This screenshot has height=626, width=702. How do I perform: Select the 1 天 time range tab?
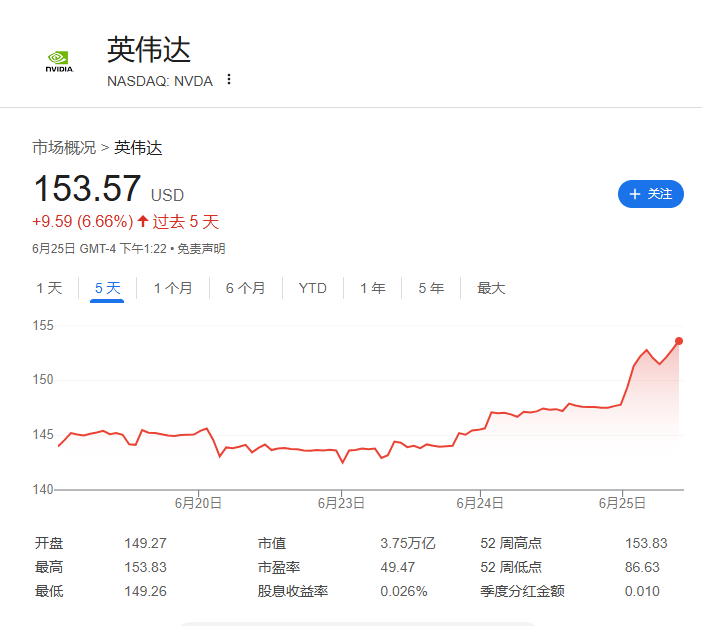coord(49,288)
